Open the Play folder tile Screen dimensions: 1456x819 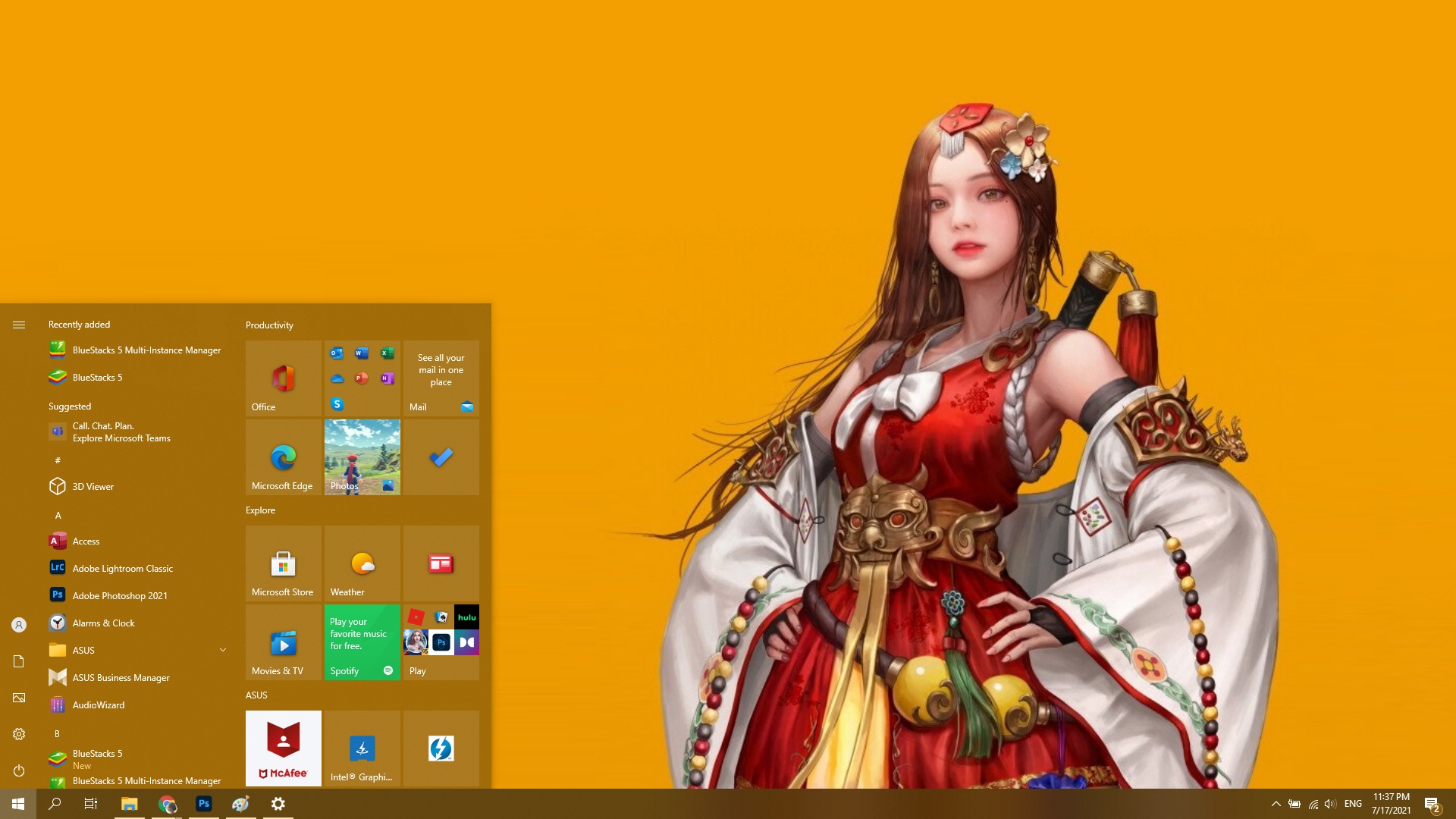441,642
